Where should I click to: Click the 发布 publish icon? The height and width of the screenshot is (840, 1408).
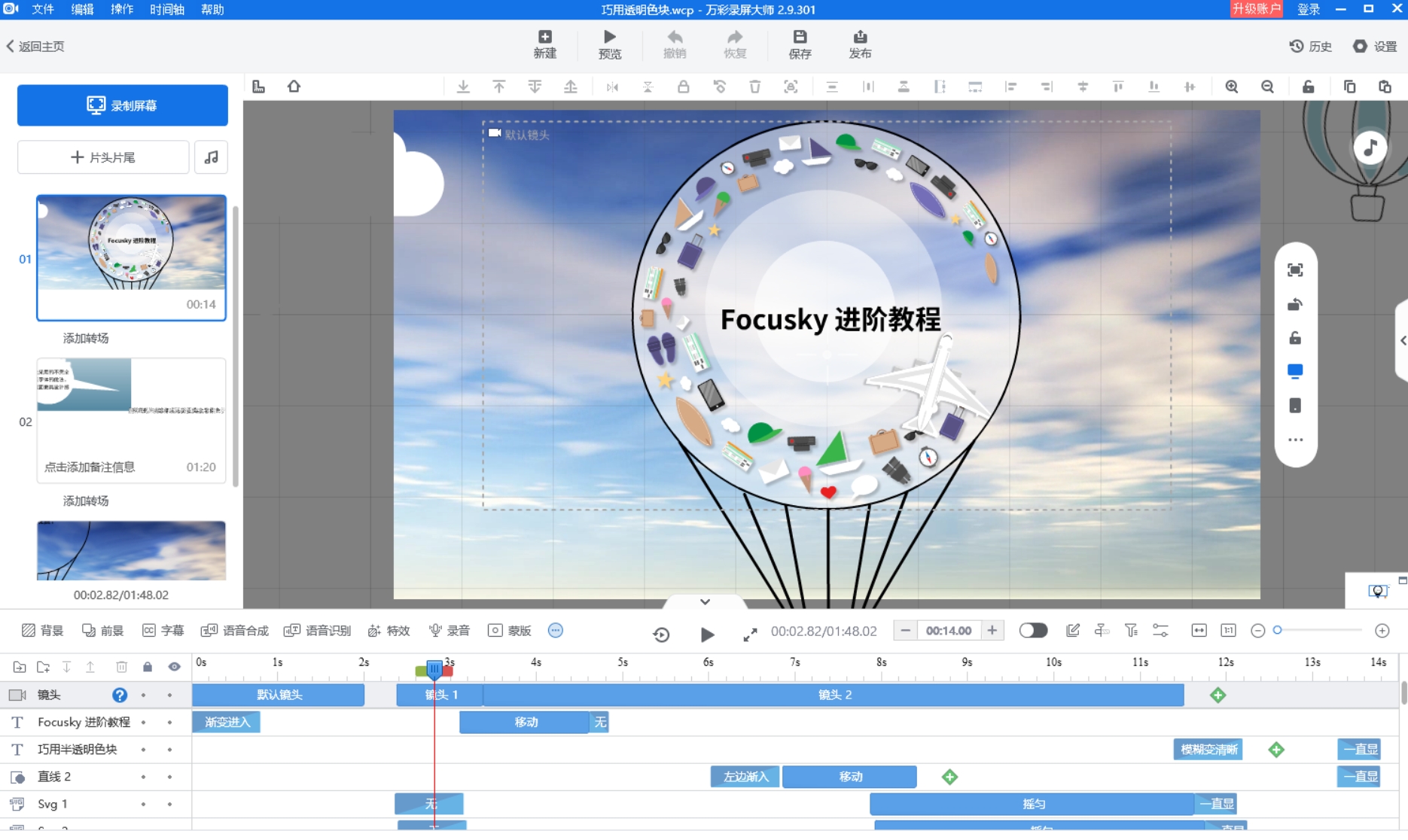tap(860, 44)
